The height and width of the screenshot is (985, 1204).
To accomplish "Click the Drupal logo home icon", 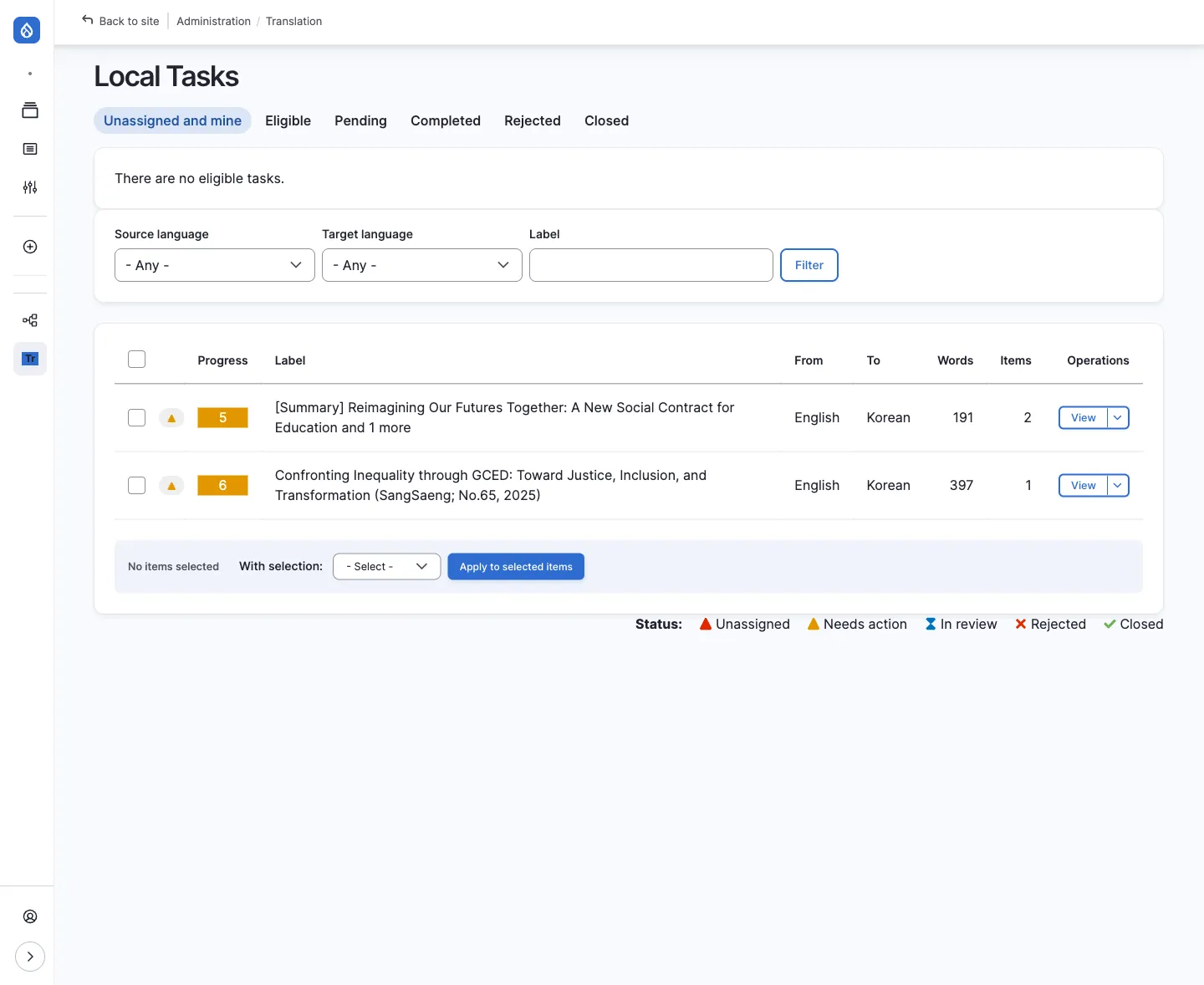I will (27, 31).
